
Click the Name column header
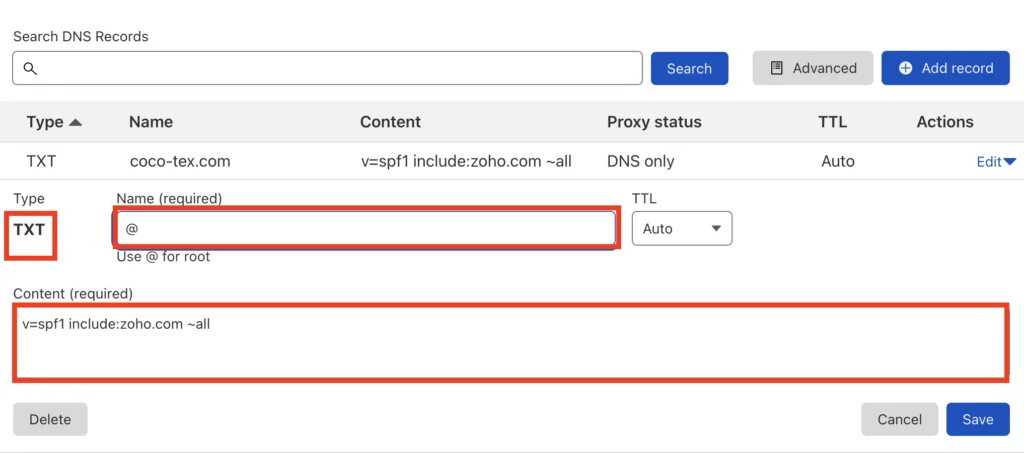point(151,122)
